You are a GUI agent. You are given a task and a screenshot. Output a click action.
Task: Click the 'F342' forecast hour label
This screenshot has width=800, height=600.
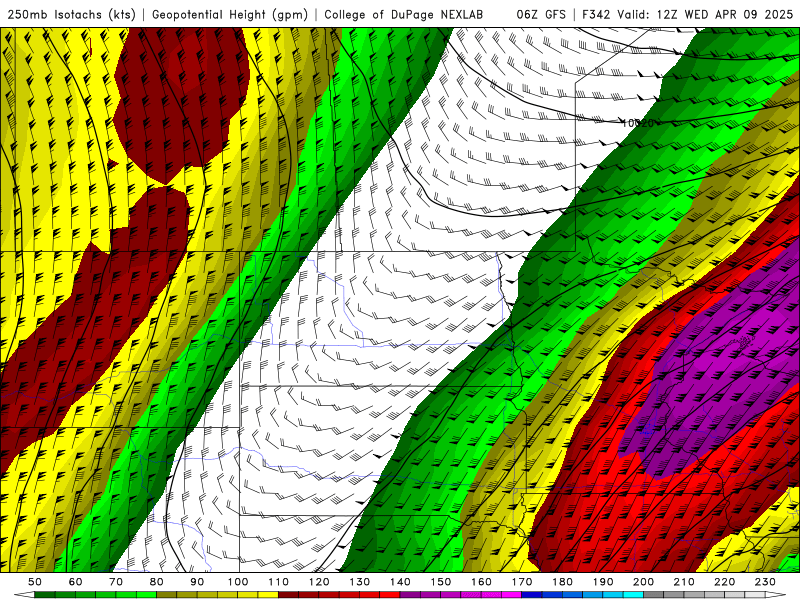pyautogui.click(x=595, y=14)
